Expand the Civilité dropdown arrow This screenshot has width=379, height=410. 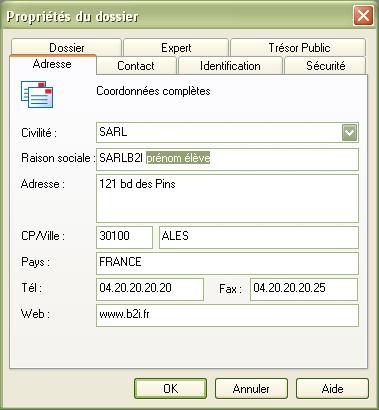(x=349, y=133)
